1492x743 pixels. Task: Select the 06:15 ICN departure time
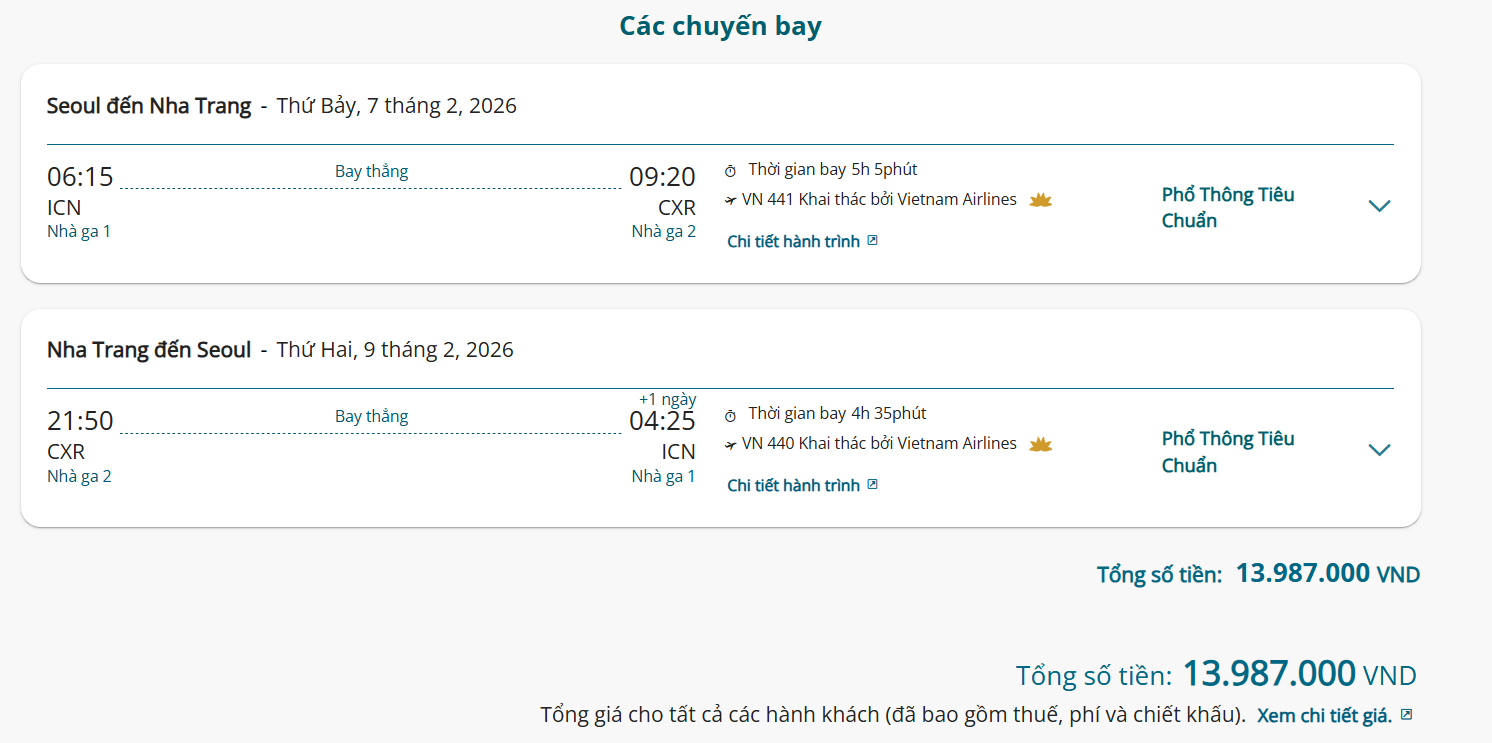tap(80, 177)
